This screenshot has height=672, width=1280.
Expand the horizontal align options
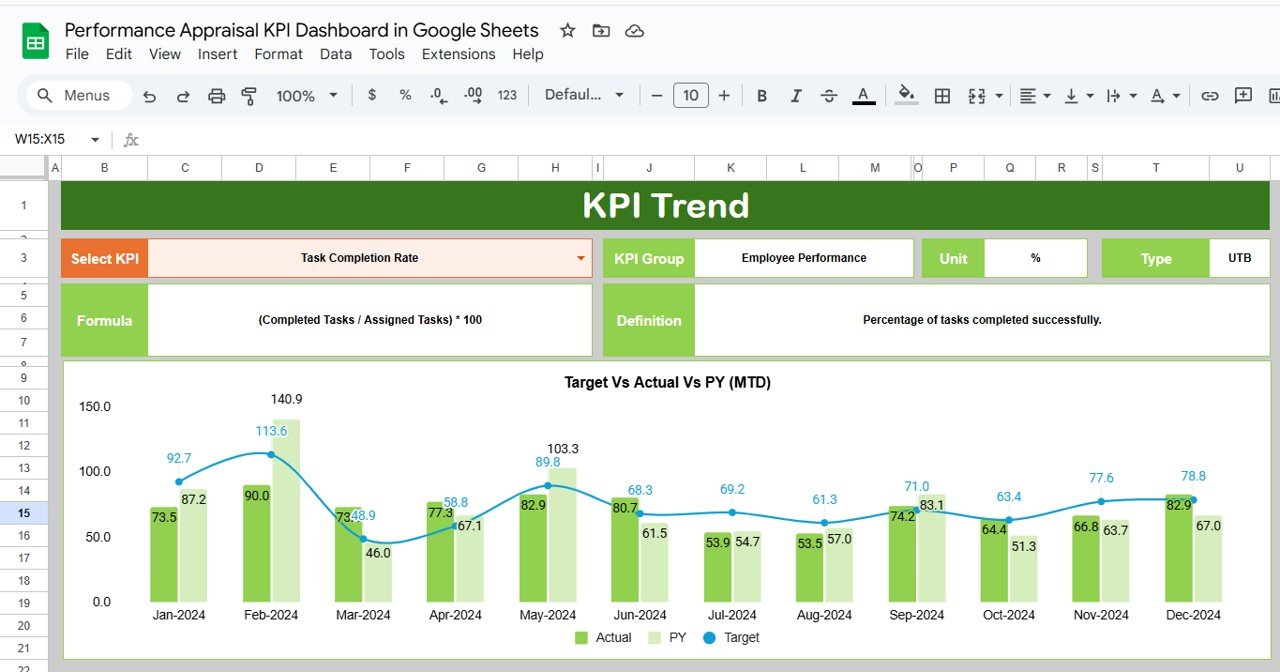pos(1045,95)
